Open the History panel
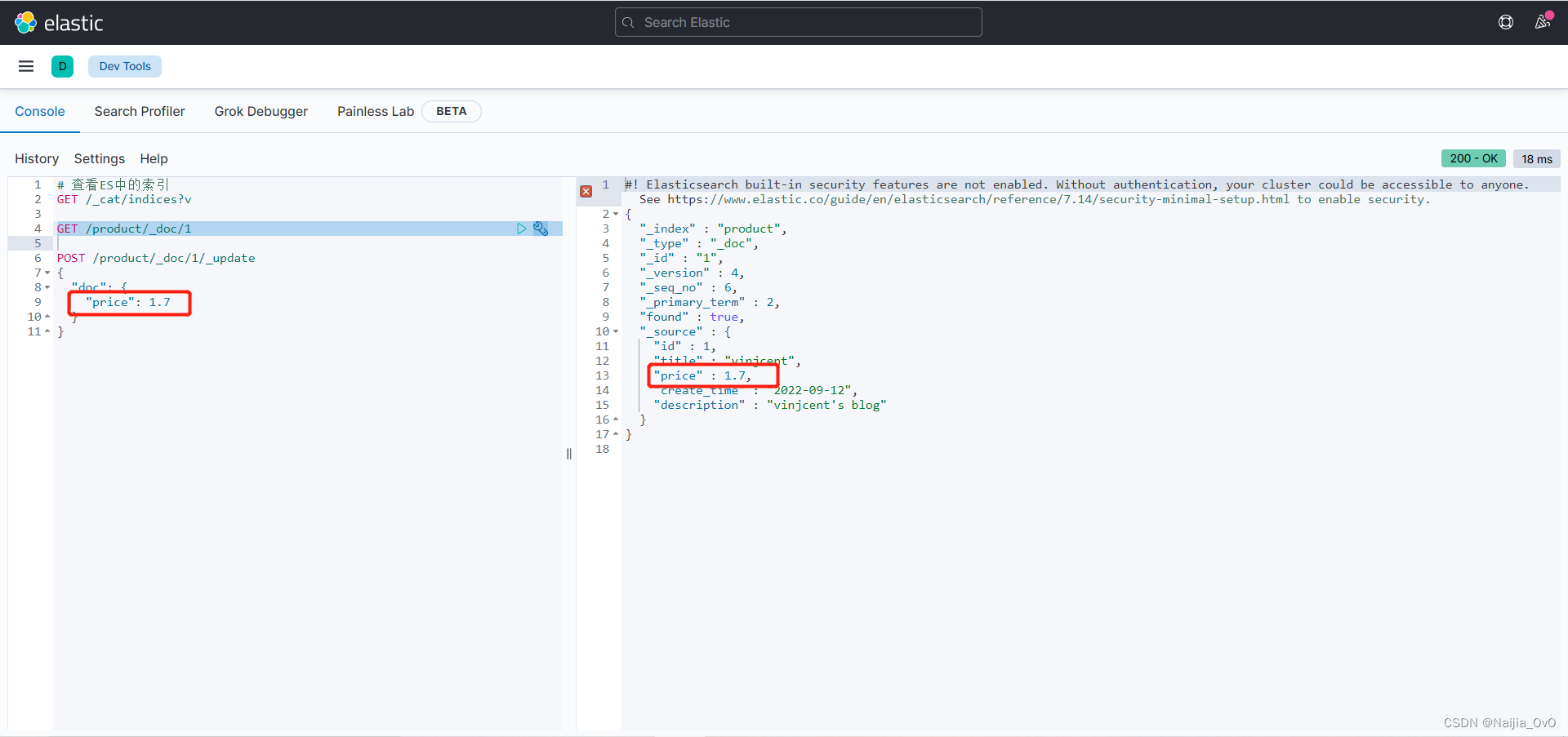This screenshot has height=737, width=1568. point(37,158)
